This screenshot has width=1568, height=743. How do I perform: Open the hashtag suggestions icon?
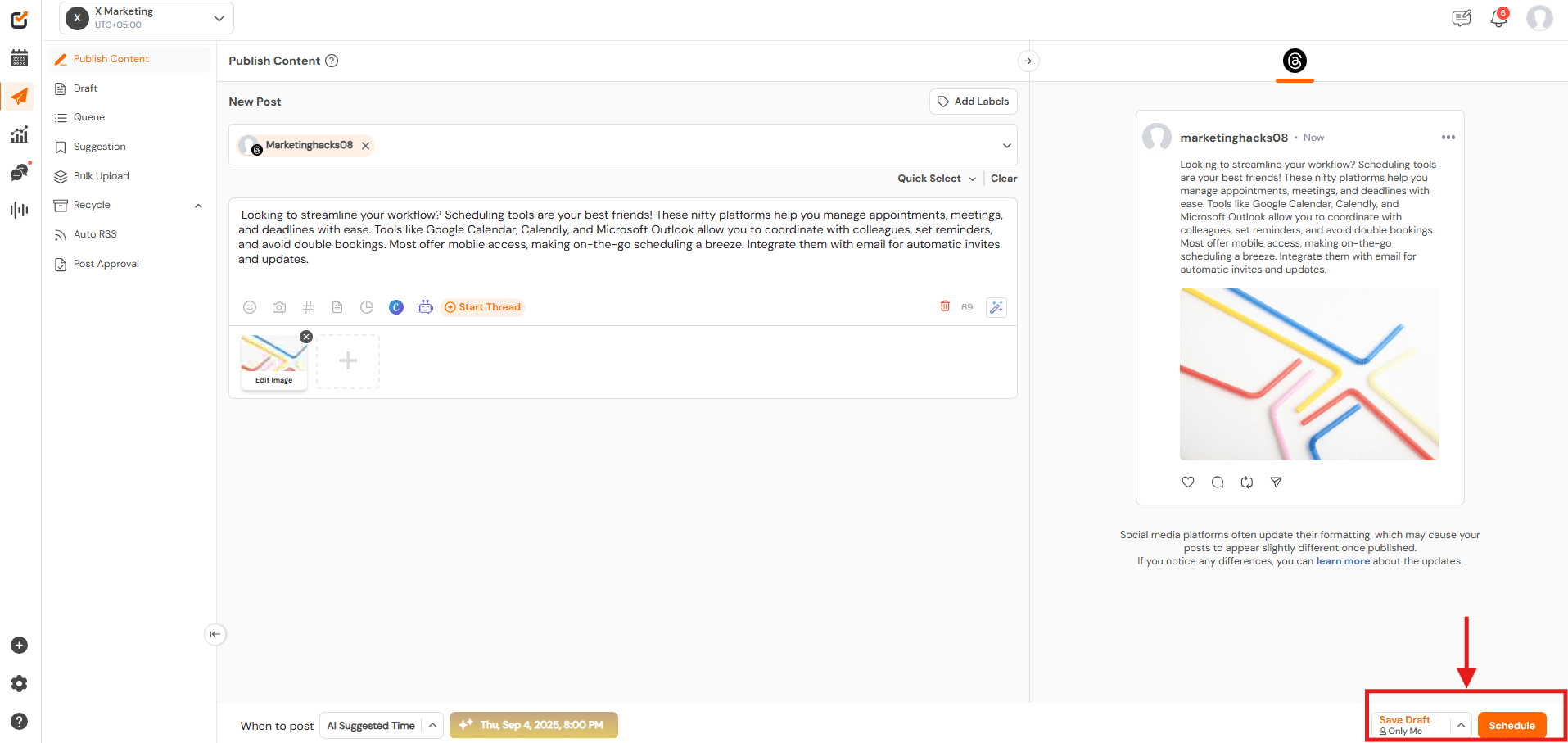308,307
